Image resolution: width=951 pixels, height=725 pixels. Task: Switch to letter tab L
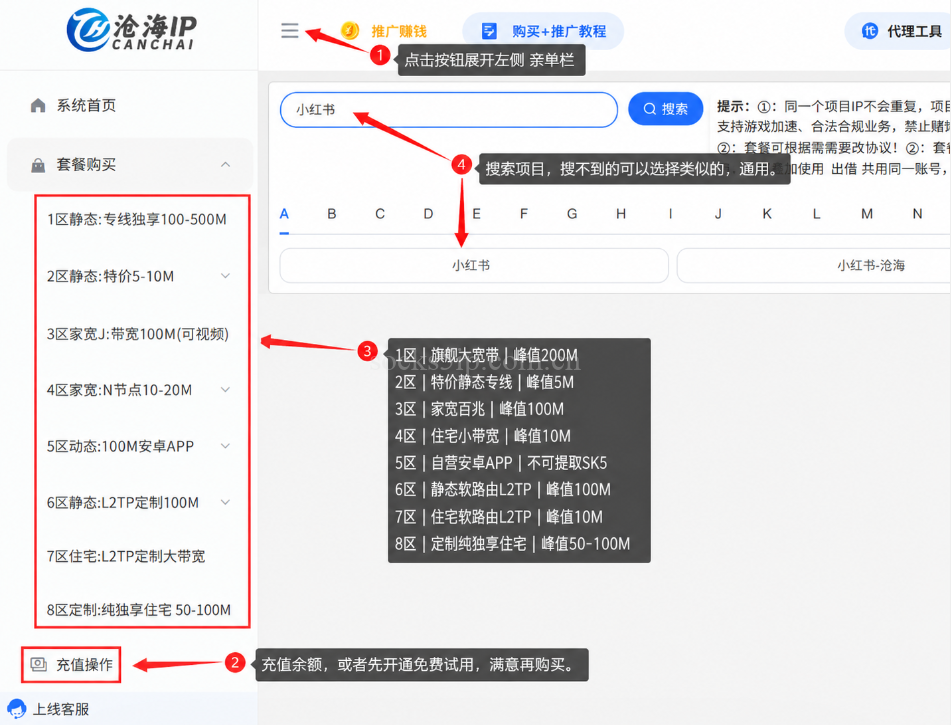816,214
